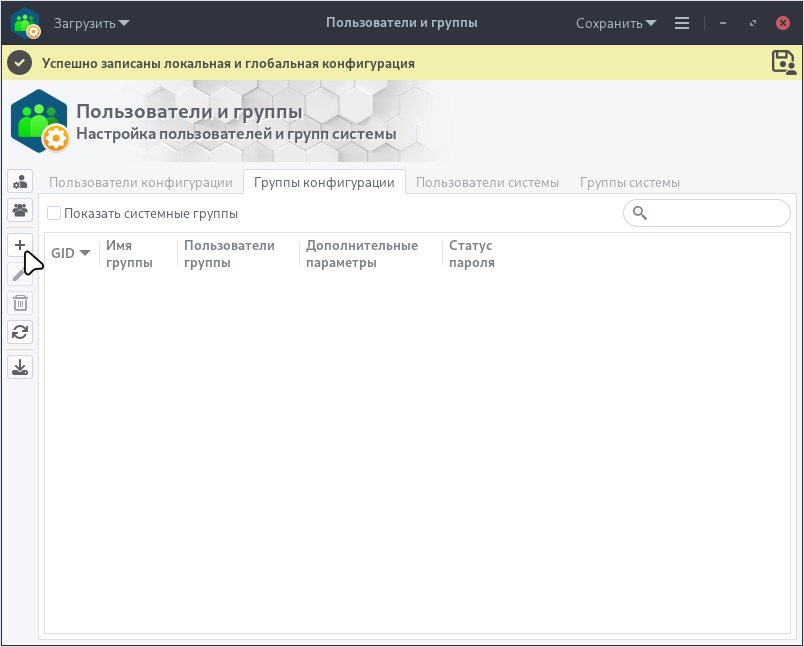The image size is (804, 647).
Task: Open the Сохранить dropdown
Action: 614,22
